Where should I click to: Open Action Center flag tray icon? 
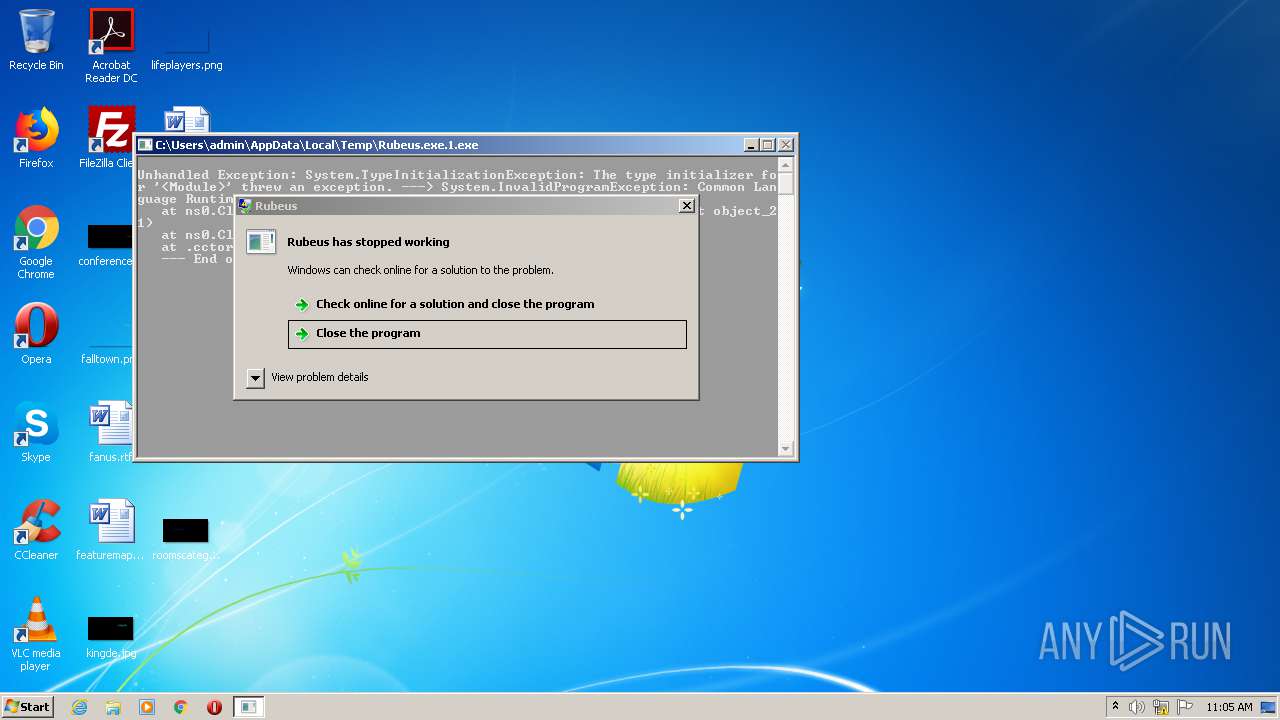(x=1185, y=707)
